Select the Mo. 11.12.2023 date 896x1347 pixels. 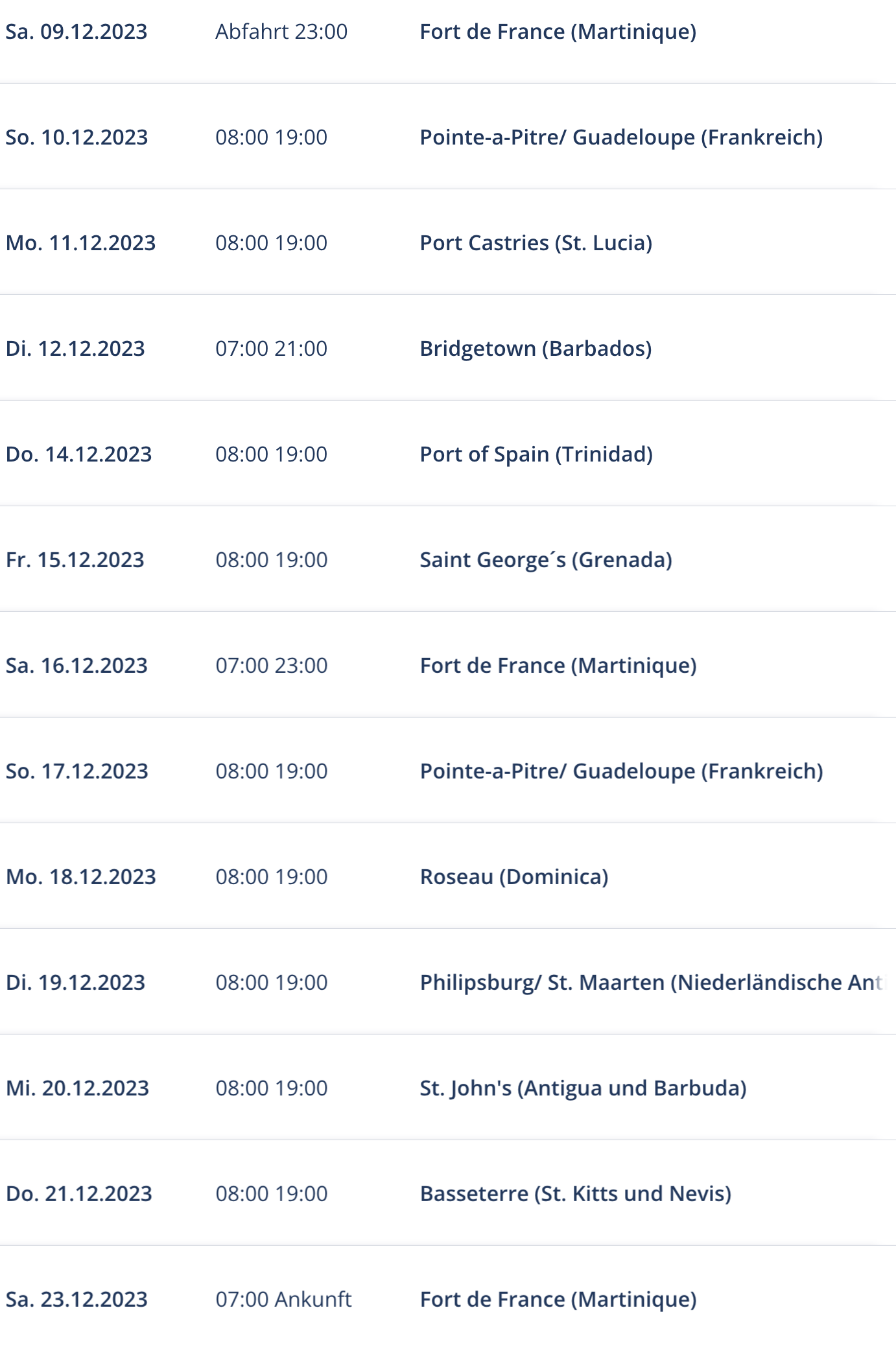pos(80,243)
